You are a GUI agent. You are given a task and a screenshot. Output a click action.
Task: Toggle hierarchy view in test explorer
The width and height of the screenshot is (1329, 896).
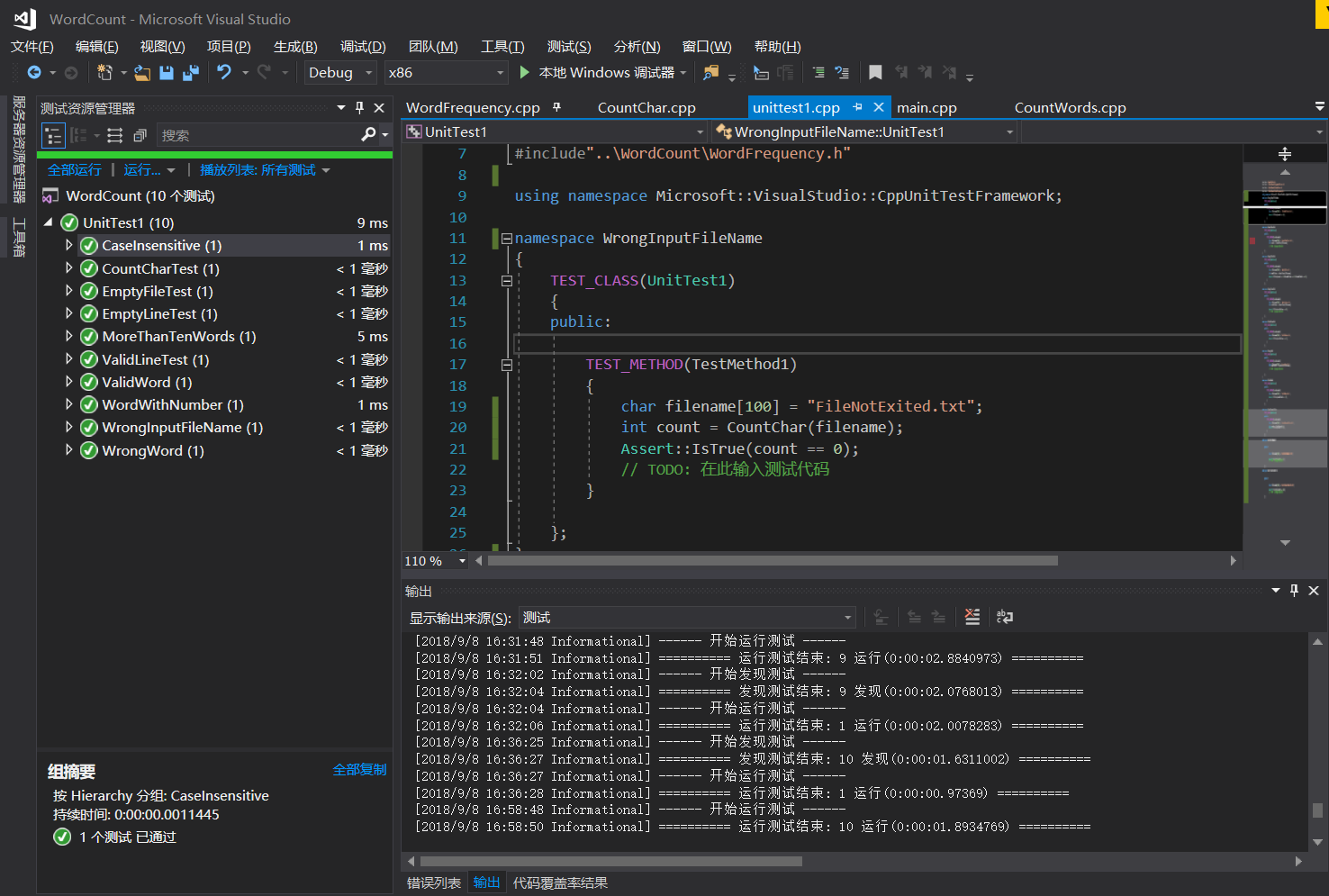[x=53, y=135]
